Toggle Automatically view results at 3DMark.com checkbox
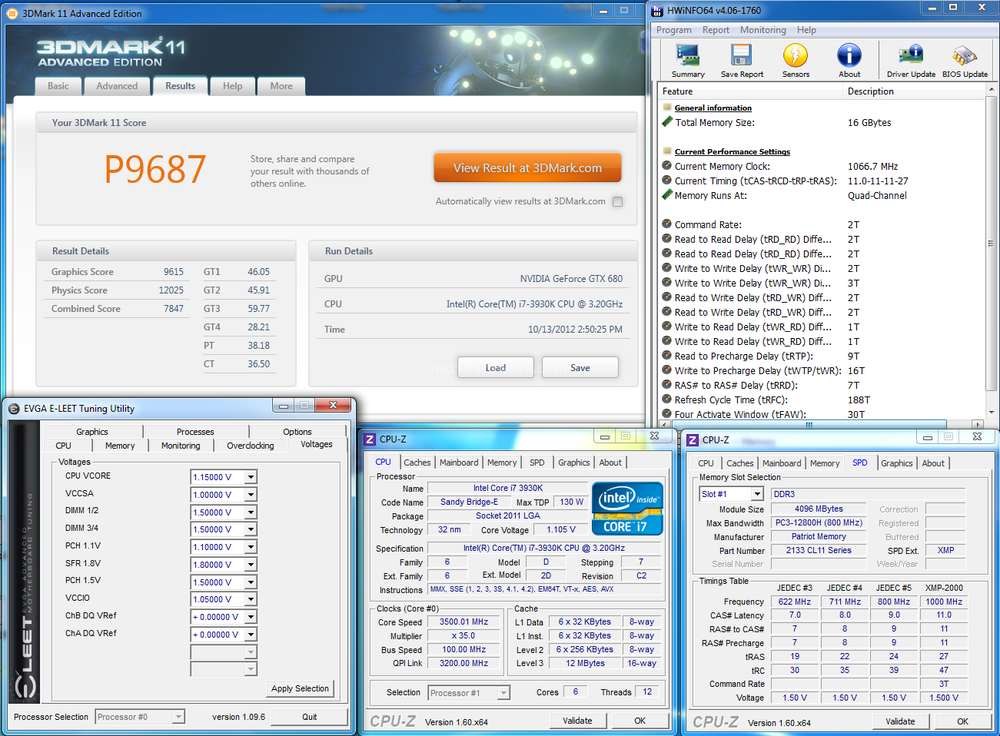The height and width of the screenshot is (736, 1000). click(617, 202)
